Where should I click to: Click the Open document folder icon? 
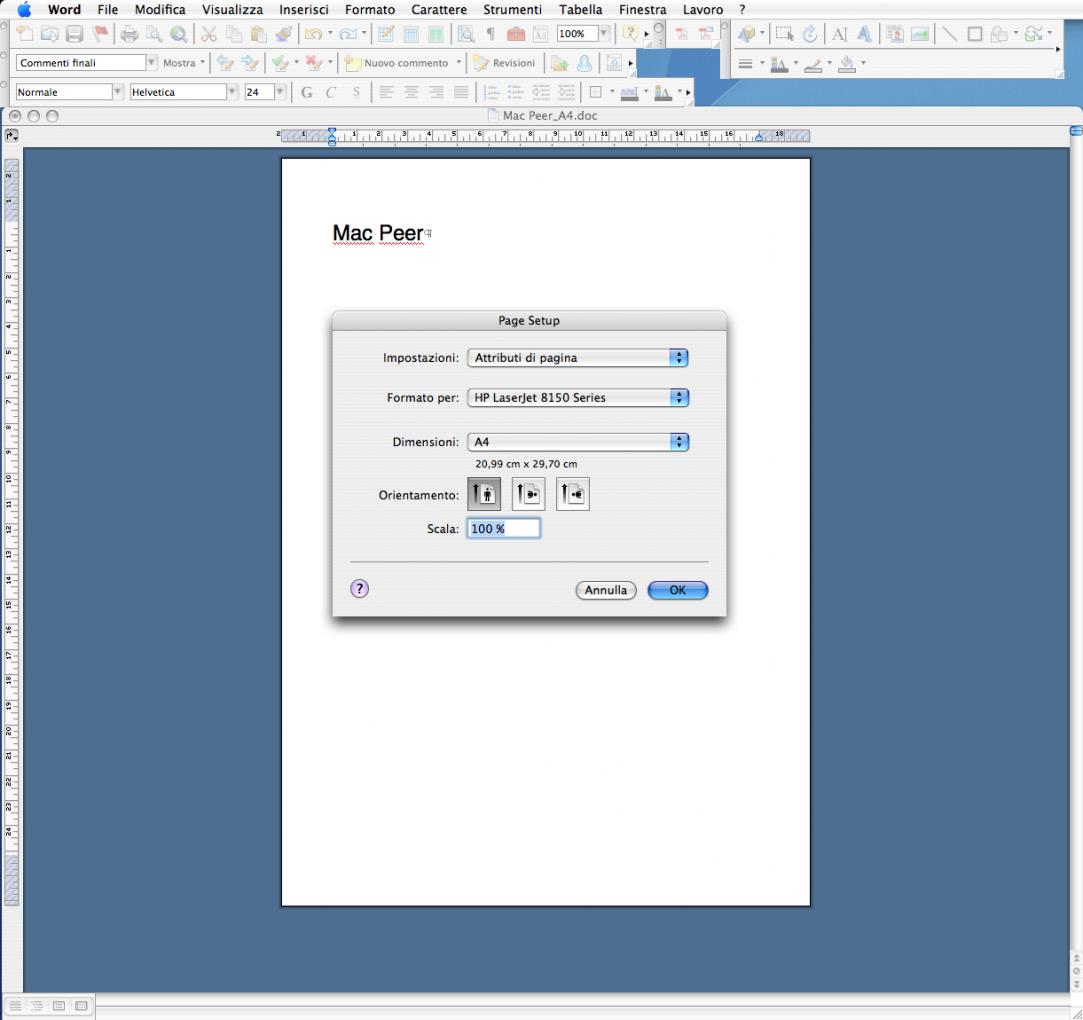click(x=49, y=33)
